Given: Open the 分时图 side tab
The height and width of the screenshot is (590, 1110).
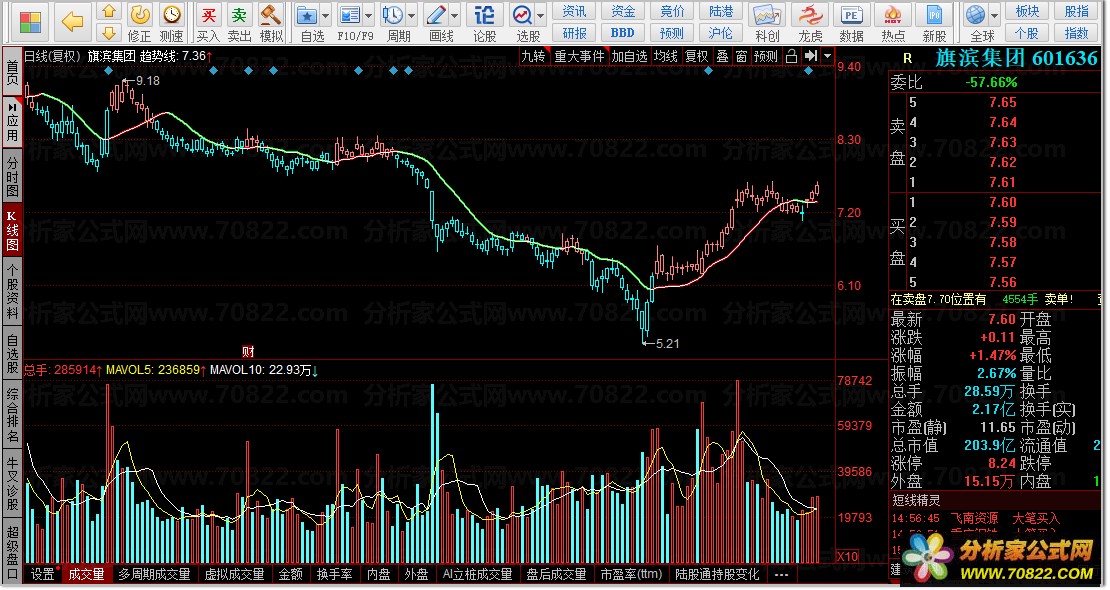Looking at the screenshot, I should [x=12, y=176].
